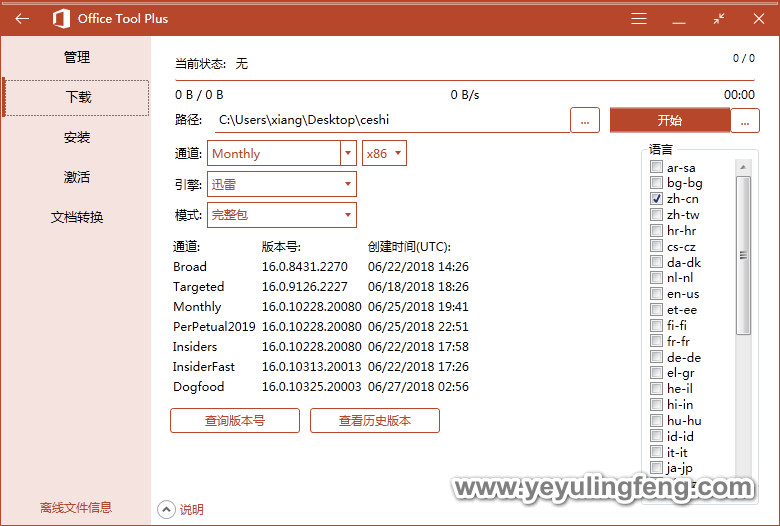Open the 完整包 mode dropdown

[x=282, y=215]
